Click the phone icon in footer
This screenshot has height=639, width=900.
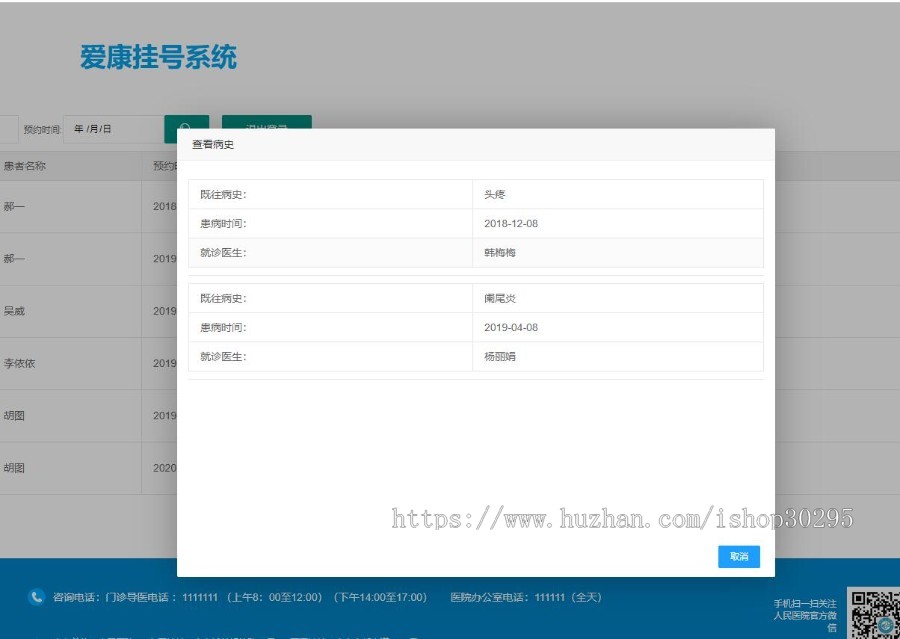click(x=36, y=597)
